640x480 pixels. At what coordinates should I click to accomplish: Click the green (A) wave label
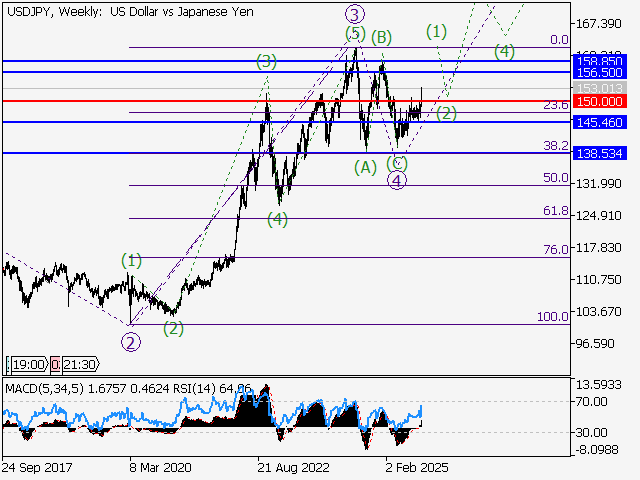366,167
